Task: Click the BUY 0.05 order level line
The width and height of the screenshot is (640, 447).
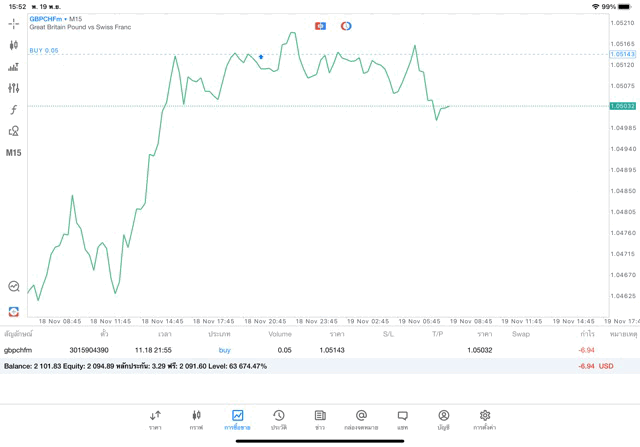Action: pyautogui.click(x=44, y=50)
